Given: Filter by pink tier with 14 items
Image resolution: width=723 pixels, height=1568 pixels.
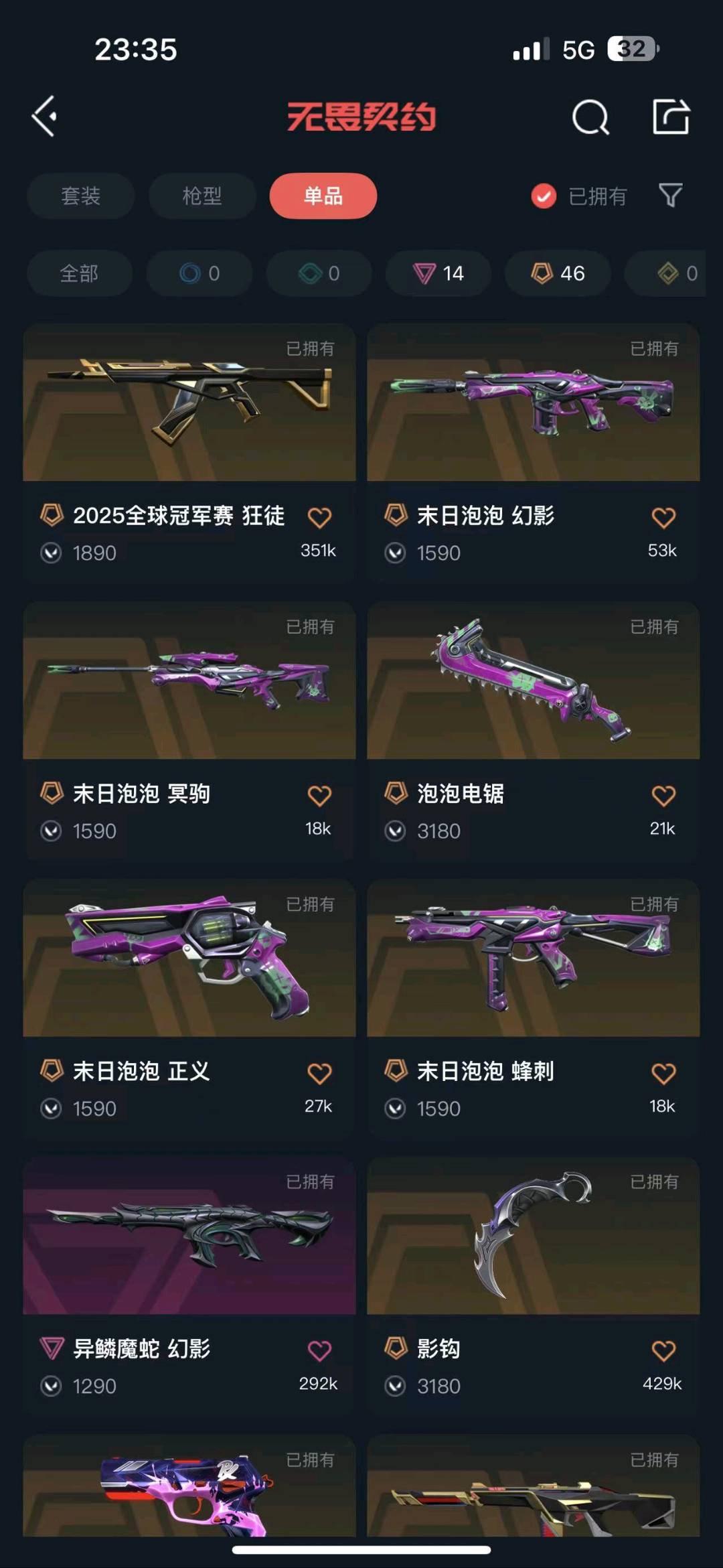Looking at the screenshot, I should pos(438,273).
